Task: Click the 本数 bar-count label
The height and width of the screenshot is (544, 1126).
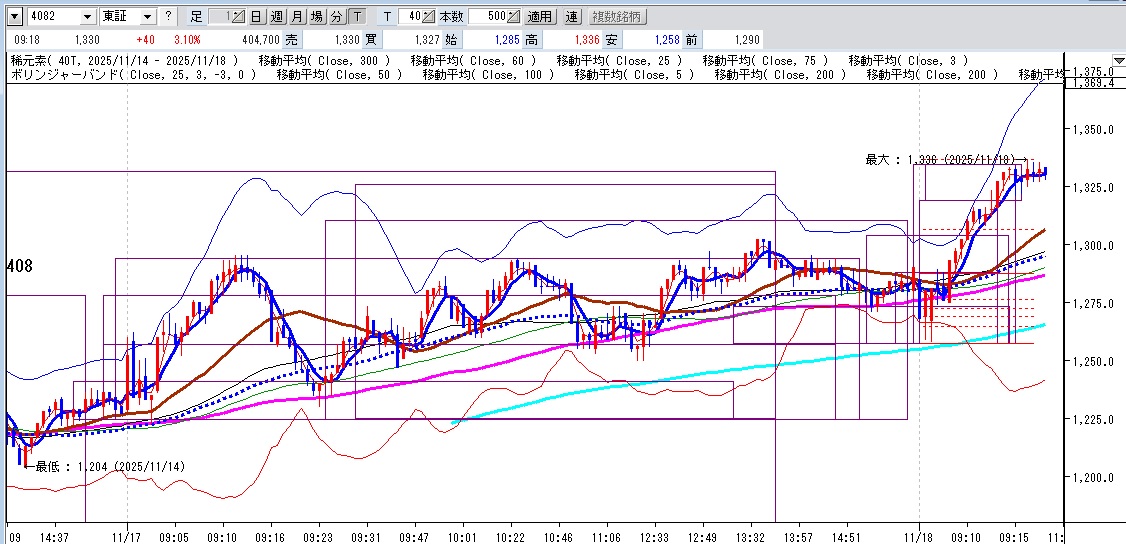Action: pos(452,16)
